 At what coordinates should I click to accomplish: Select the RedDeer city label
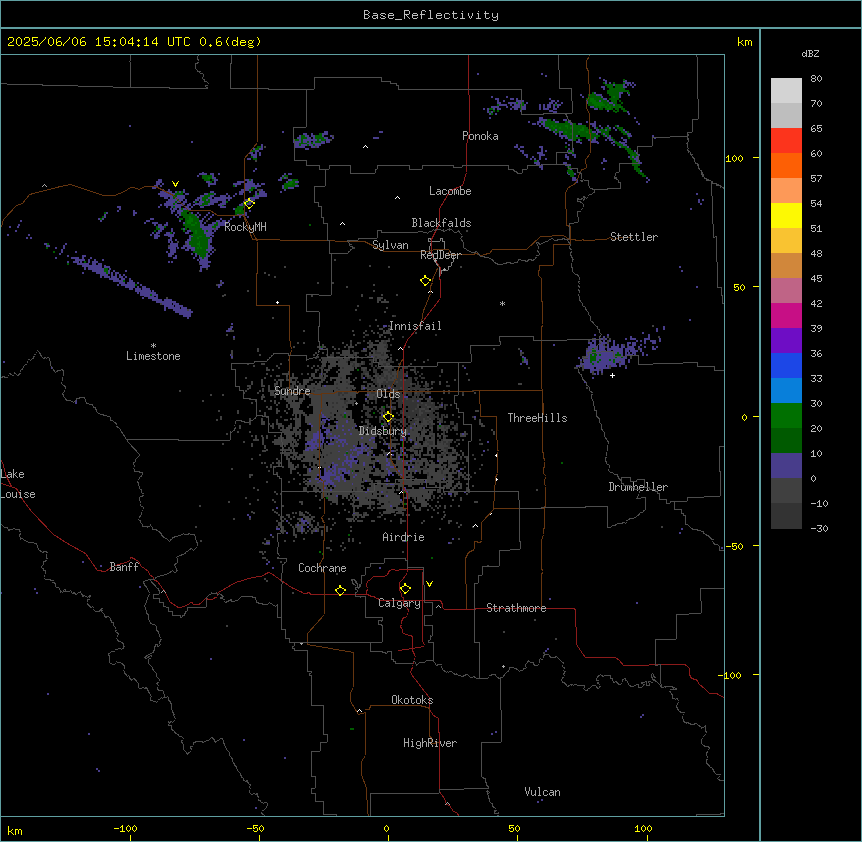(440, 255)
